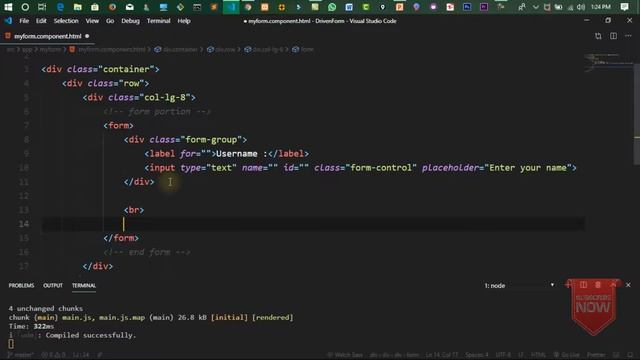Click the div.col-lg-8 breadcrumb
This screenshot has width=640, height=360.
point(264,49)
